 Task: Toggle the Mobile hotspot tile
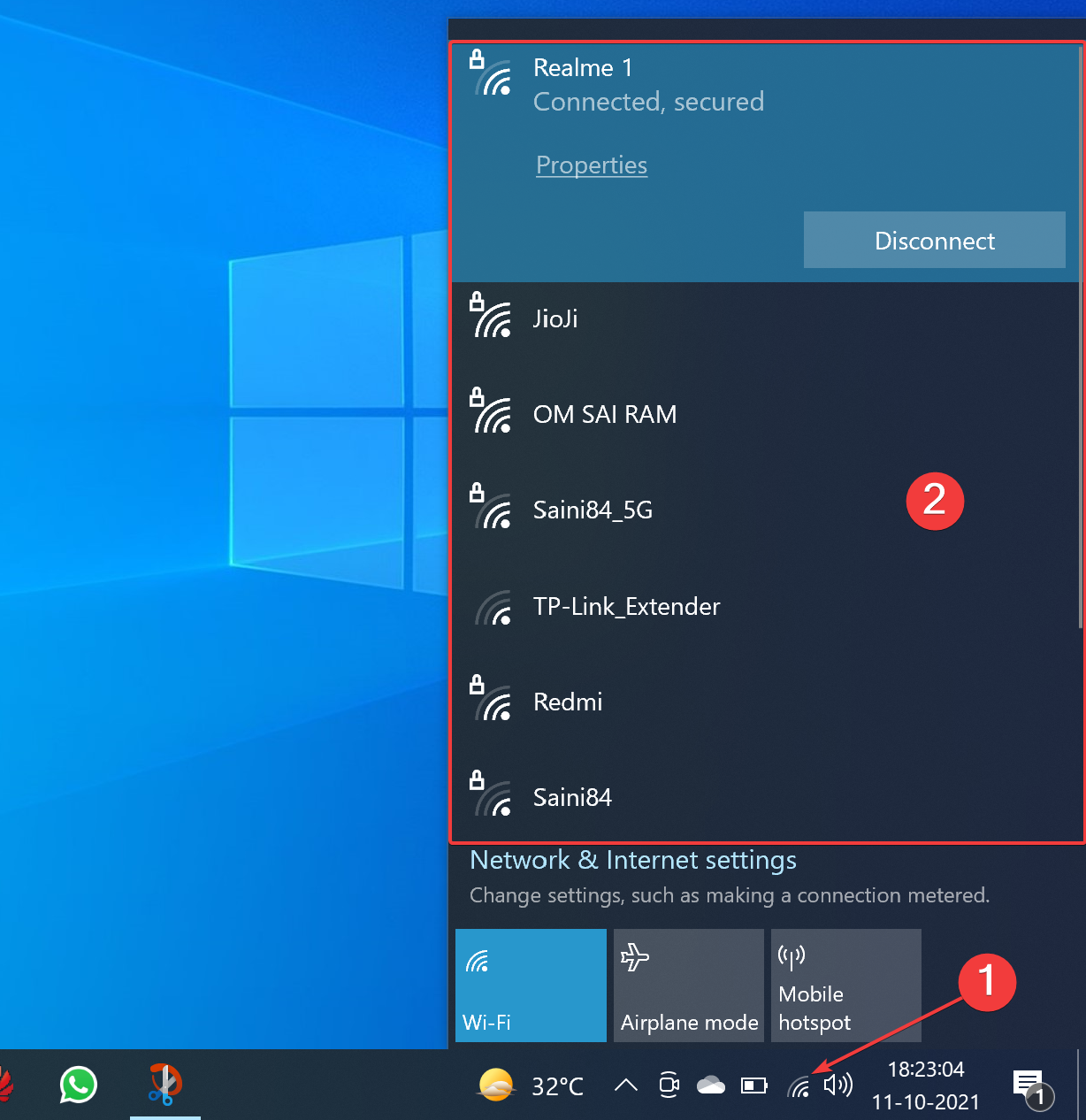point(846,986)
